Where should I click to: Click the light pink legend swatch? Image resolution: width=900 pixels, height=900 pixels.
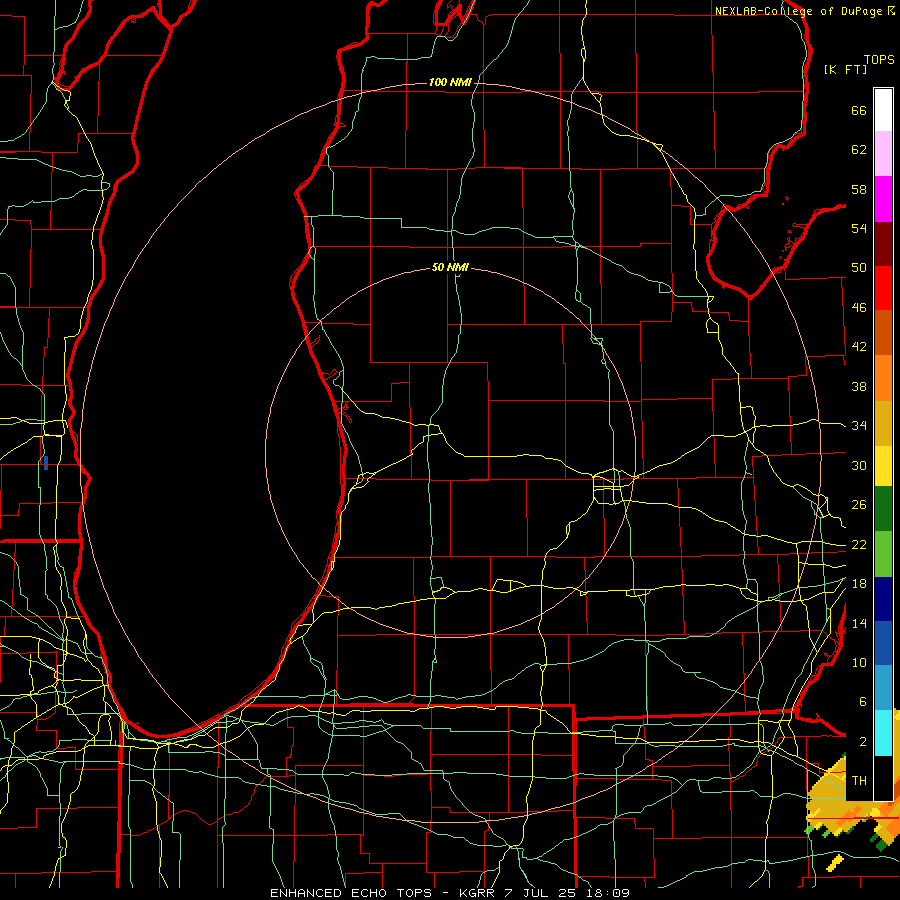(x=883, y=154)
